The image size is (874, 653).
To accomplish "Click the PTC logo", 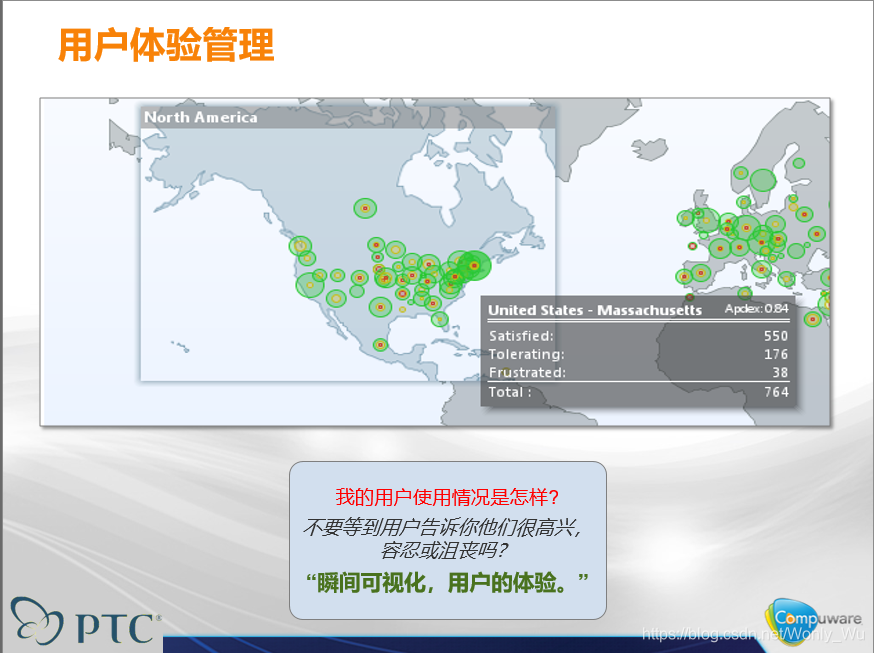I will point(85,621).
